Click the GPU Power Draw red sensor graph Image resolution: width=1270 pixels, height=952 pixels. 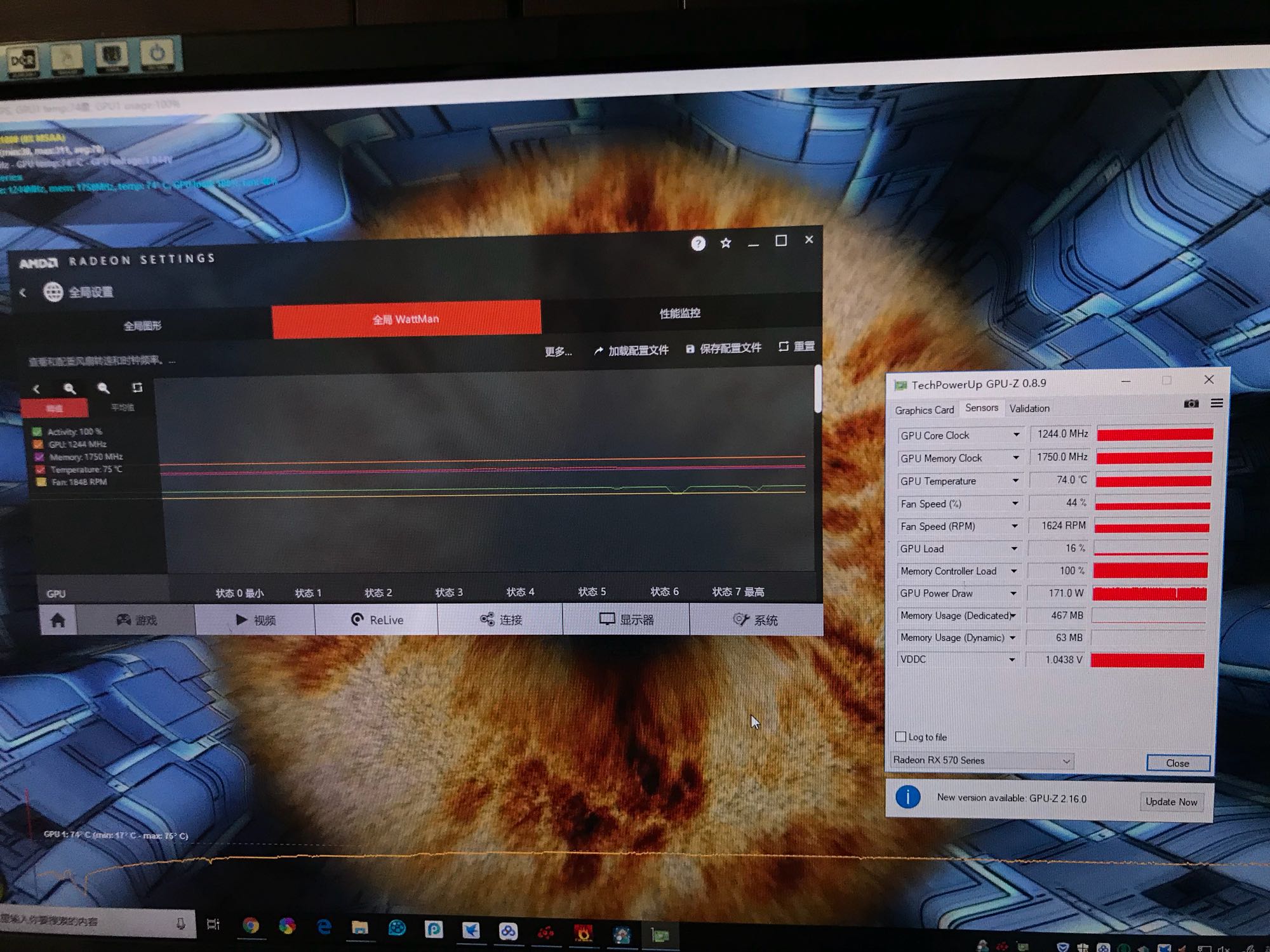coord(1149,593)
